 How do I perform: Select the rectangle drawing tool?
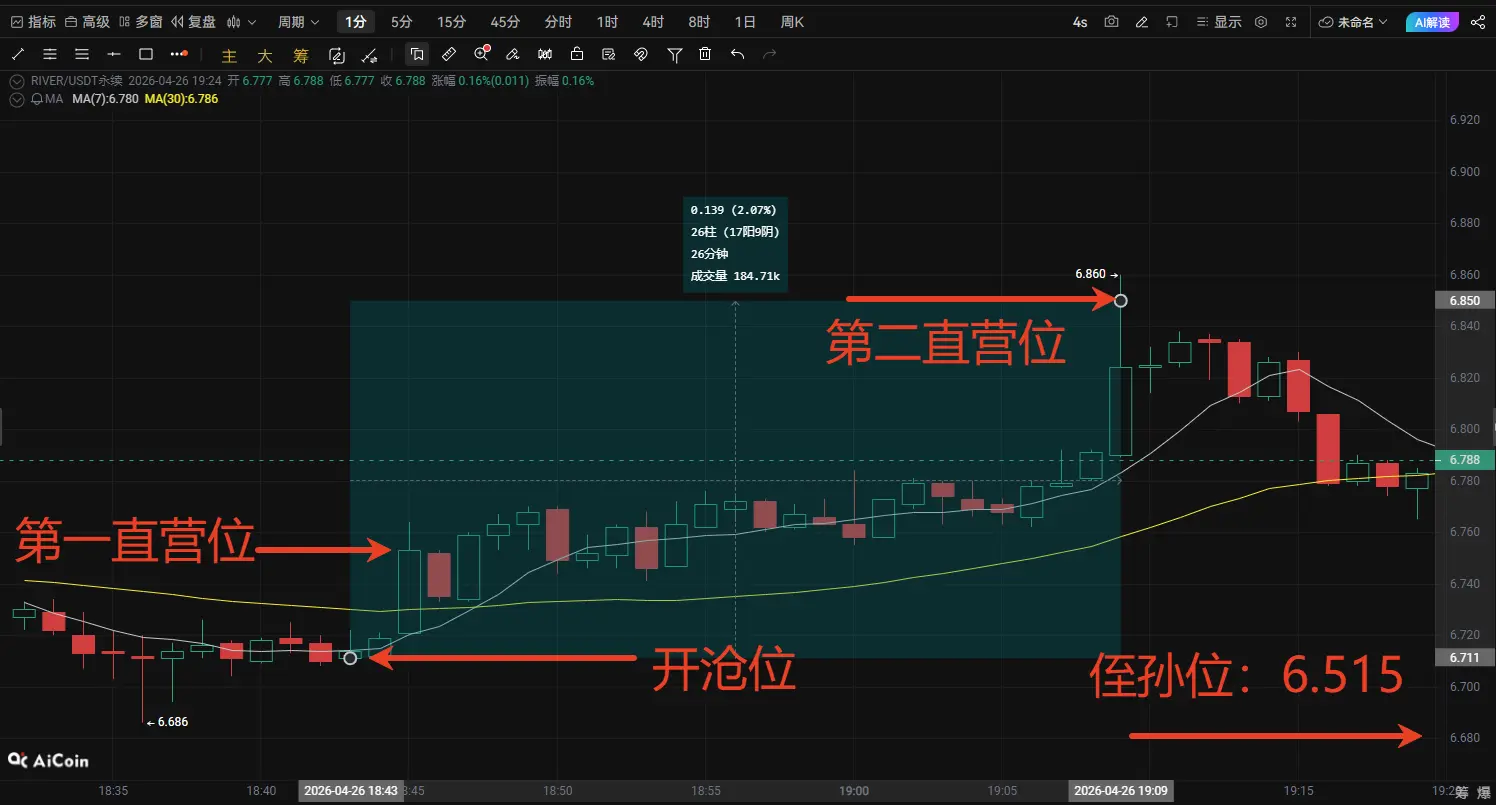click(146, 54)
